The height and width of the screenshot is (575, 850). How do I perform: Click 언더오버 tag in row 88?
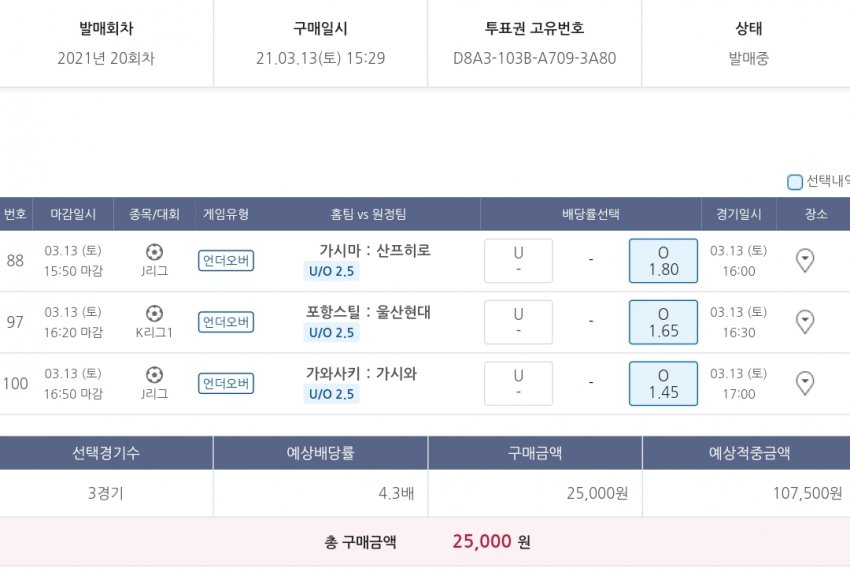tap(226, 261)
